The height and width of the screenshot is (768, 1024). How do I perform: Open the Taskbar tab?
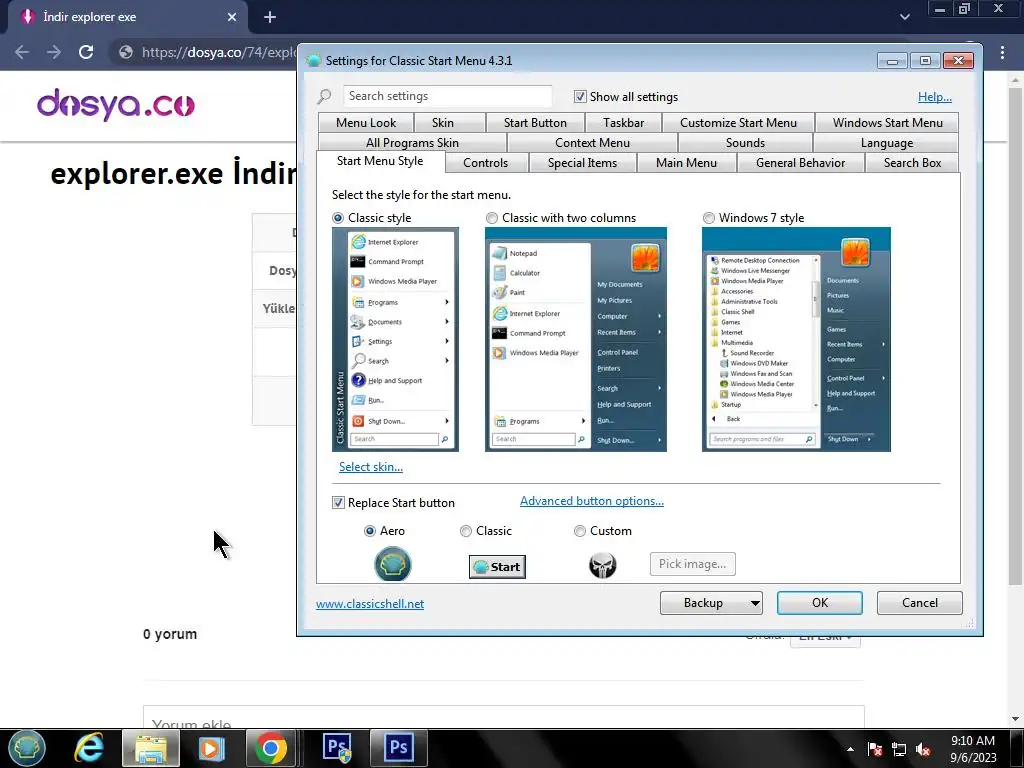click(623, 123)
